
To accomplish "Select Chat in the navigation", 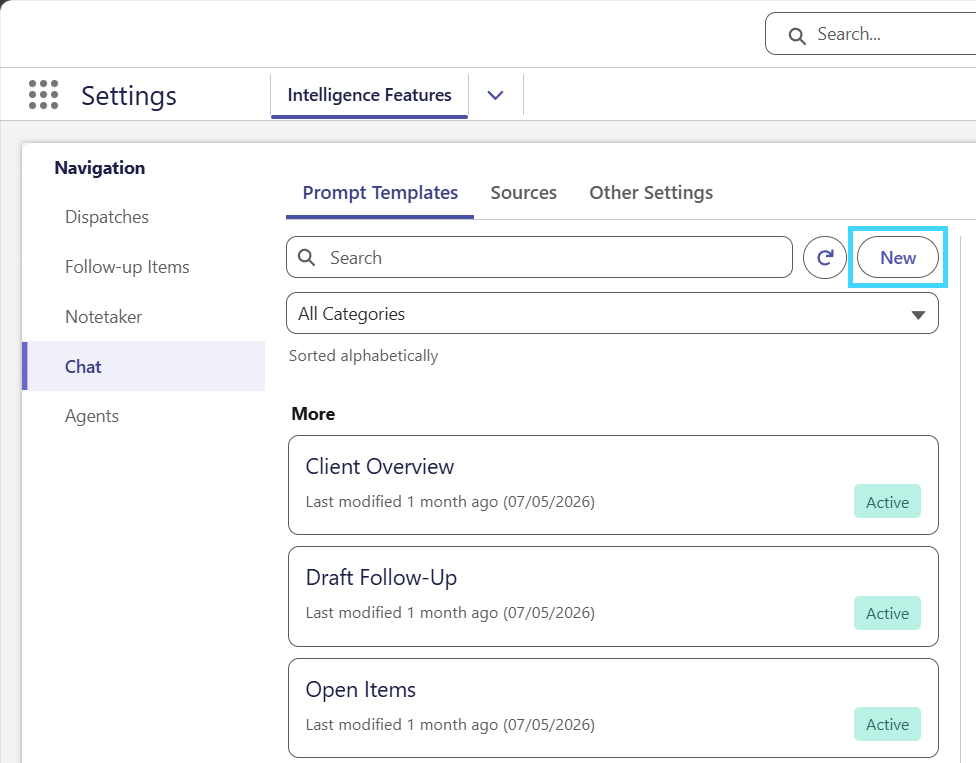I will pyautogui.click(x=144, y=366).
